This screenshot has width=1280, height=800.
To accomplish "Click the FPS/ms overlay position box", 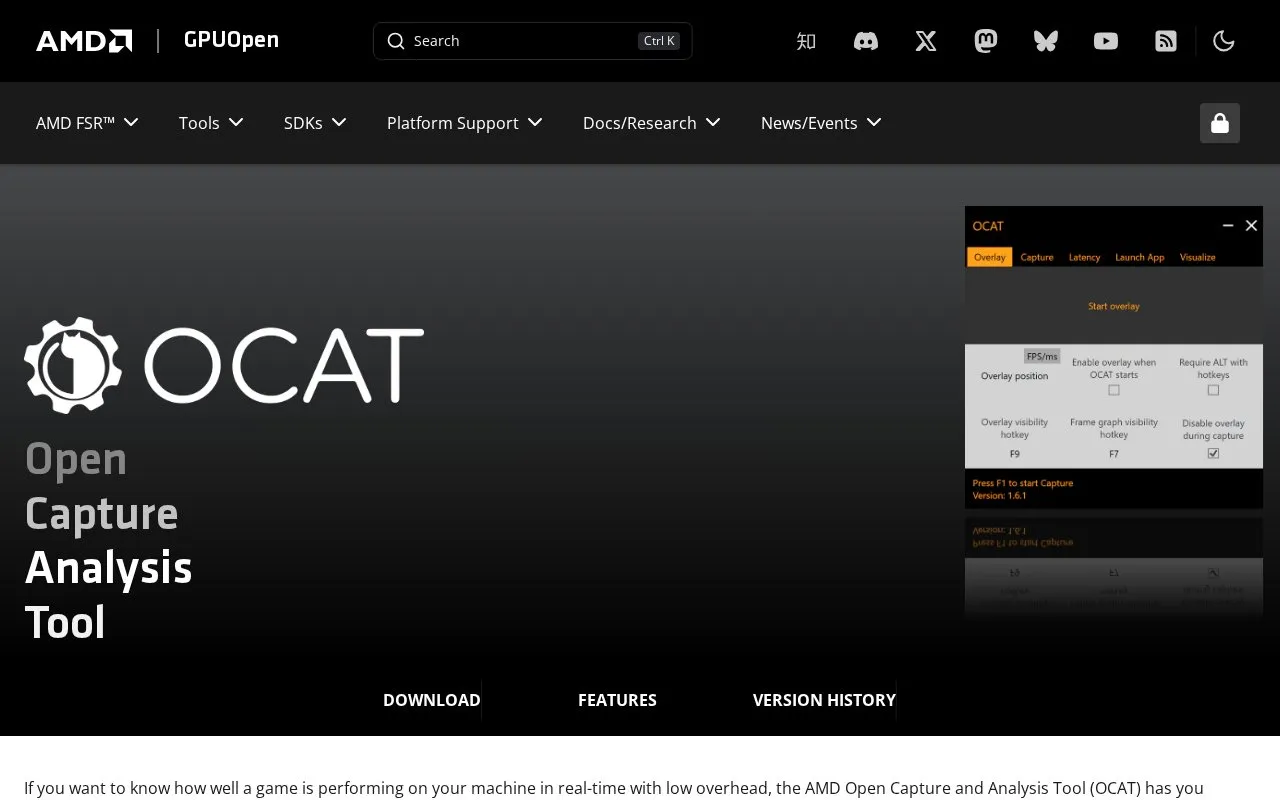I will [x=1041, y=356].
